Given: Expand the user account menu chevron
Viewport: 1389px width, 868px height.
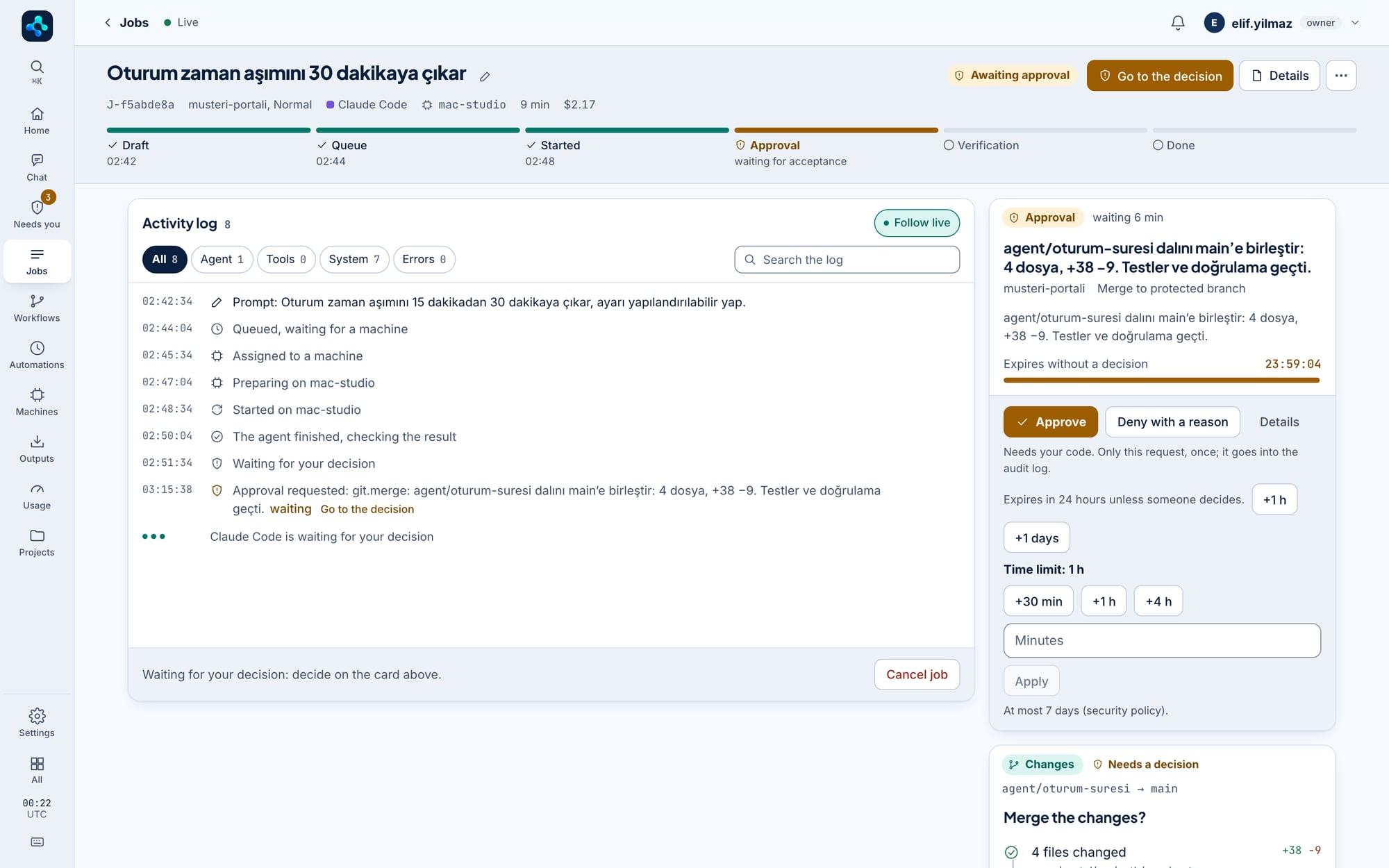Looking at the screenshot, I should pos(1354,23).
